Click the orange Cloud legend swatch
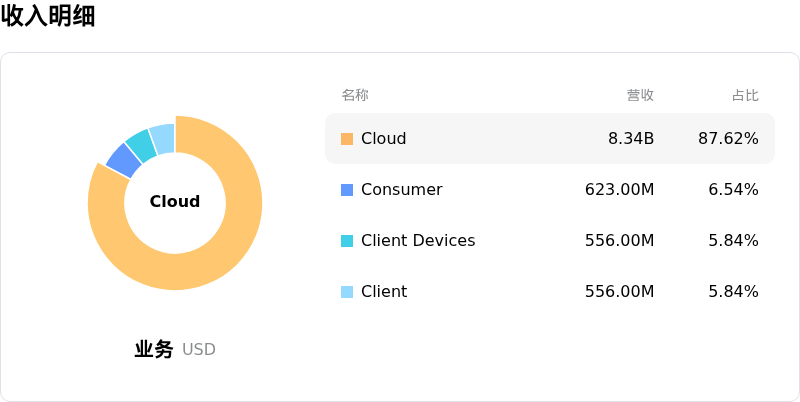800x402 pixels. pyautogui.click(x=347, y=139)
